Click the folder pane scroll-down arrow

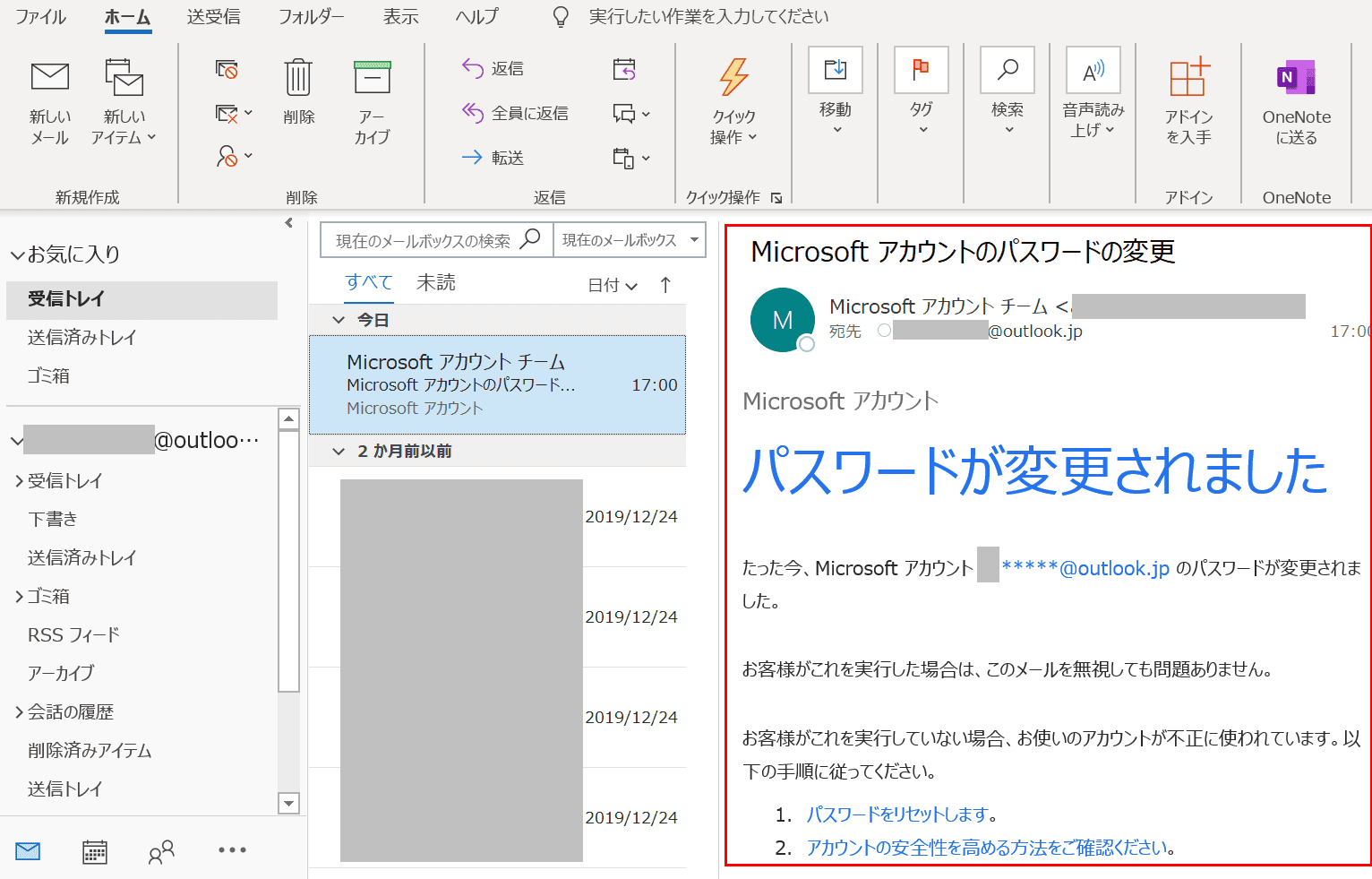point(288,804)
